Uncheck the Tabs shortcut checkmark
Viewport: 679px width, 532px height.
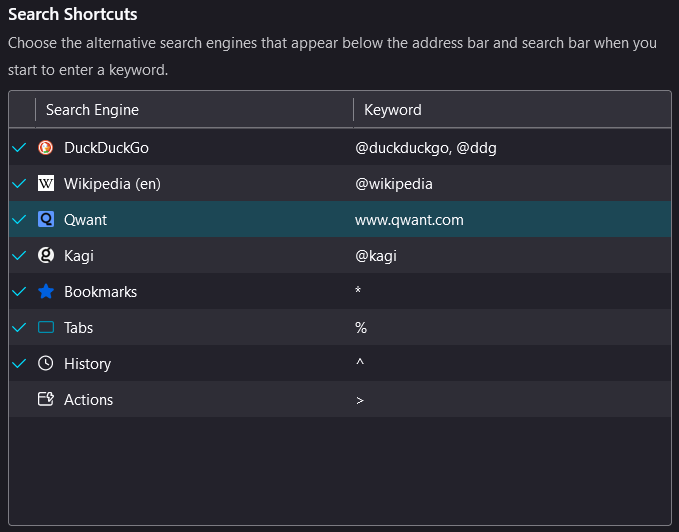(x=19, y=327)
